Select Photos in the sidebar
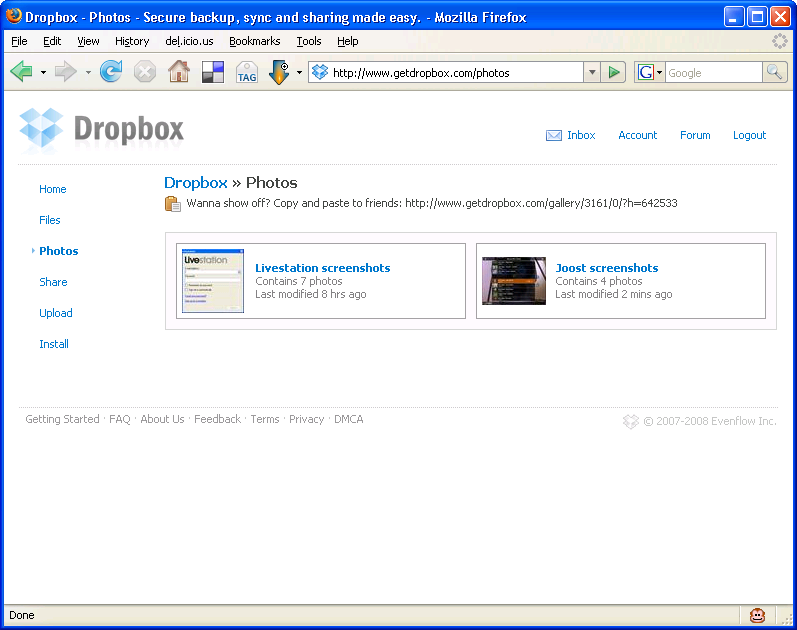 (x=58, y=251)
